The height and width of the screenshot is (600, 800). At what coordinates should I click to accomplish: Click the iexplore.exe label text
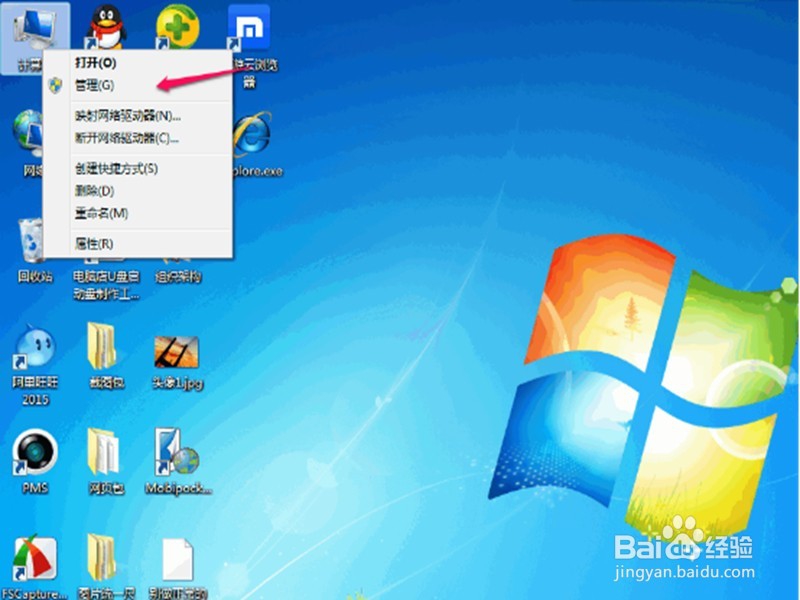[258, 171]
